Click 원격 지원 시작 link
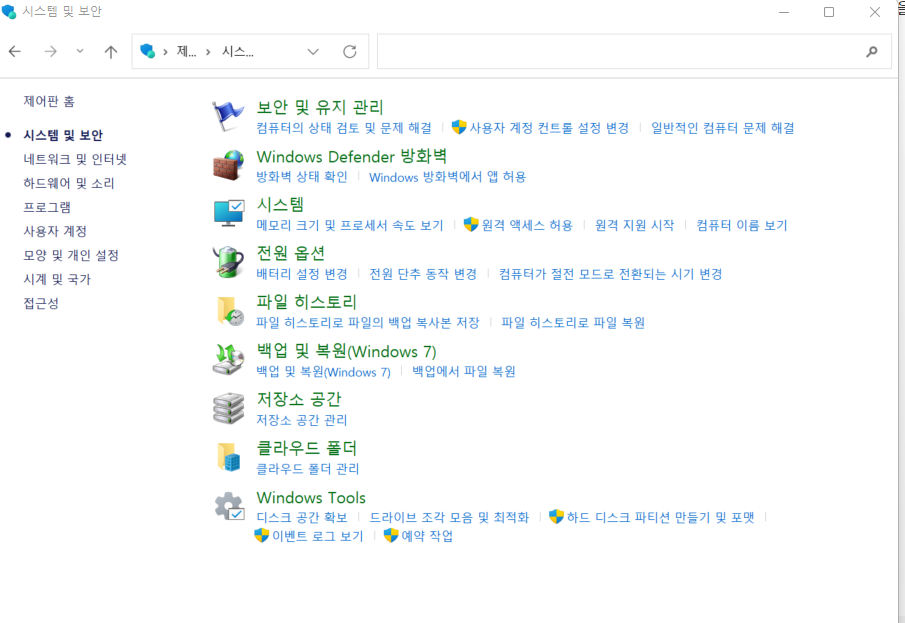This screenshot has width=905, height=623. [x=634, y=225]
